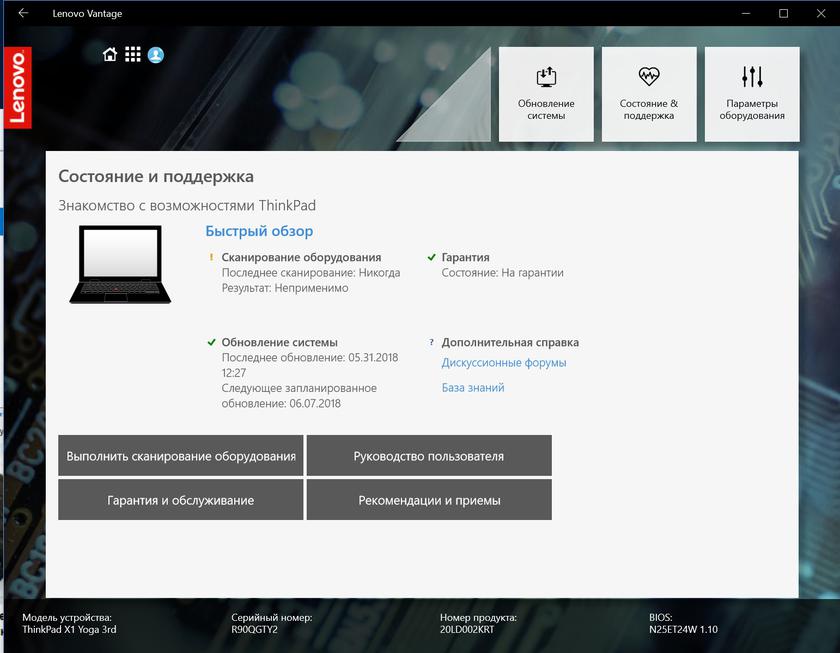Open Руководство пользователя
The image size is (840, 653).
(429, 456)
